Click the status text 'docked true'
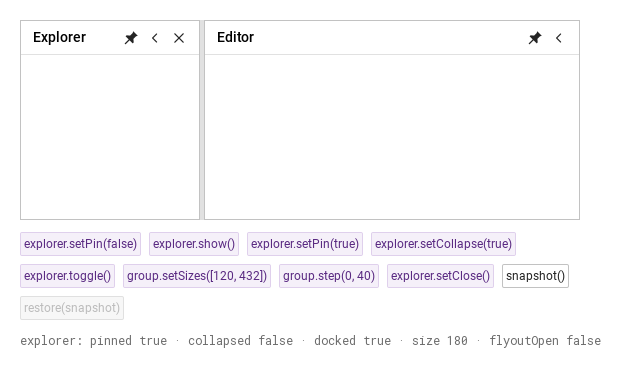Image resolution: width=621 pixels, height=368 pixels. (352, 341)
